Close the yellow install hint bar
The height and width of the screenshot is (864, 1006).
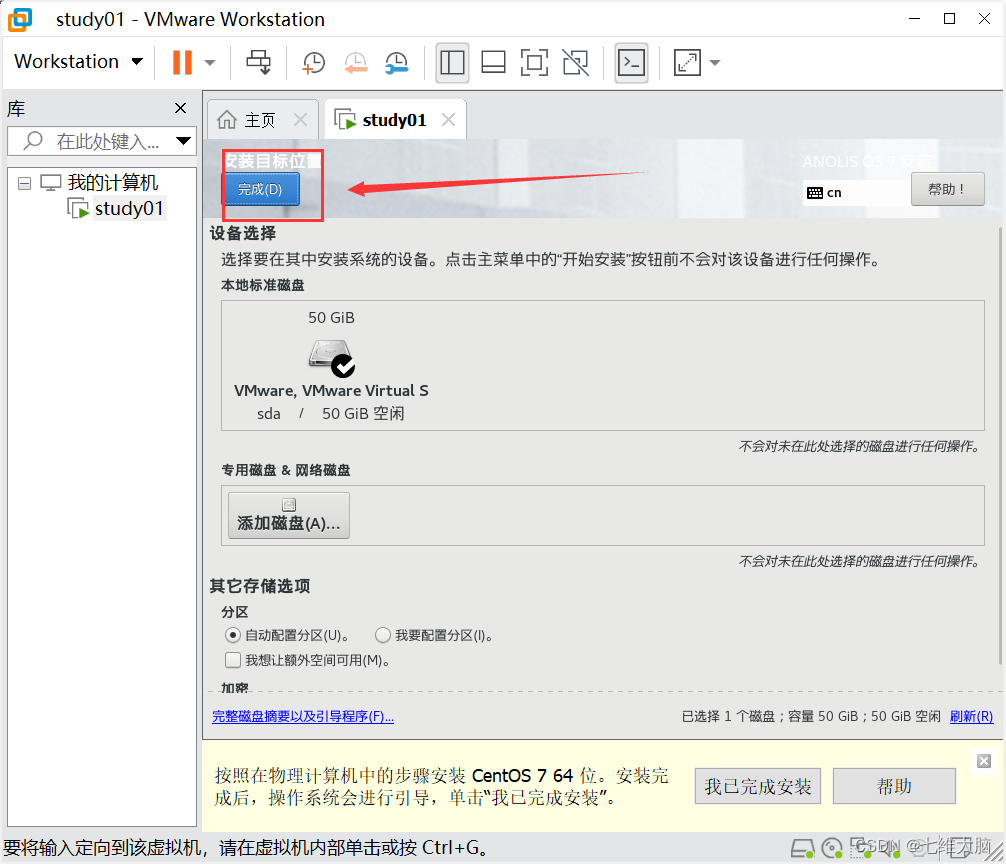[984, 761]
